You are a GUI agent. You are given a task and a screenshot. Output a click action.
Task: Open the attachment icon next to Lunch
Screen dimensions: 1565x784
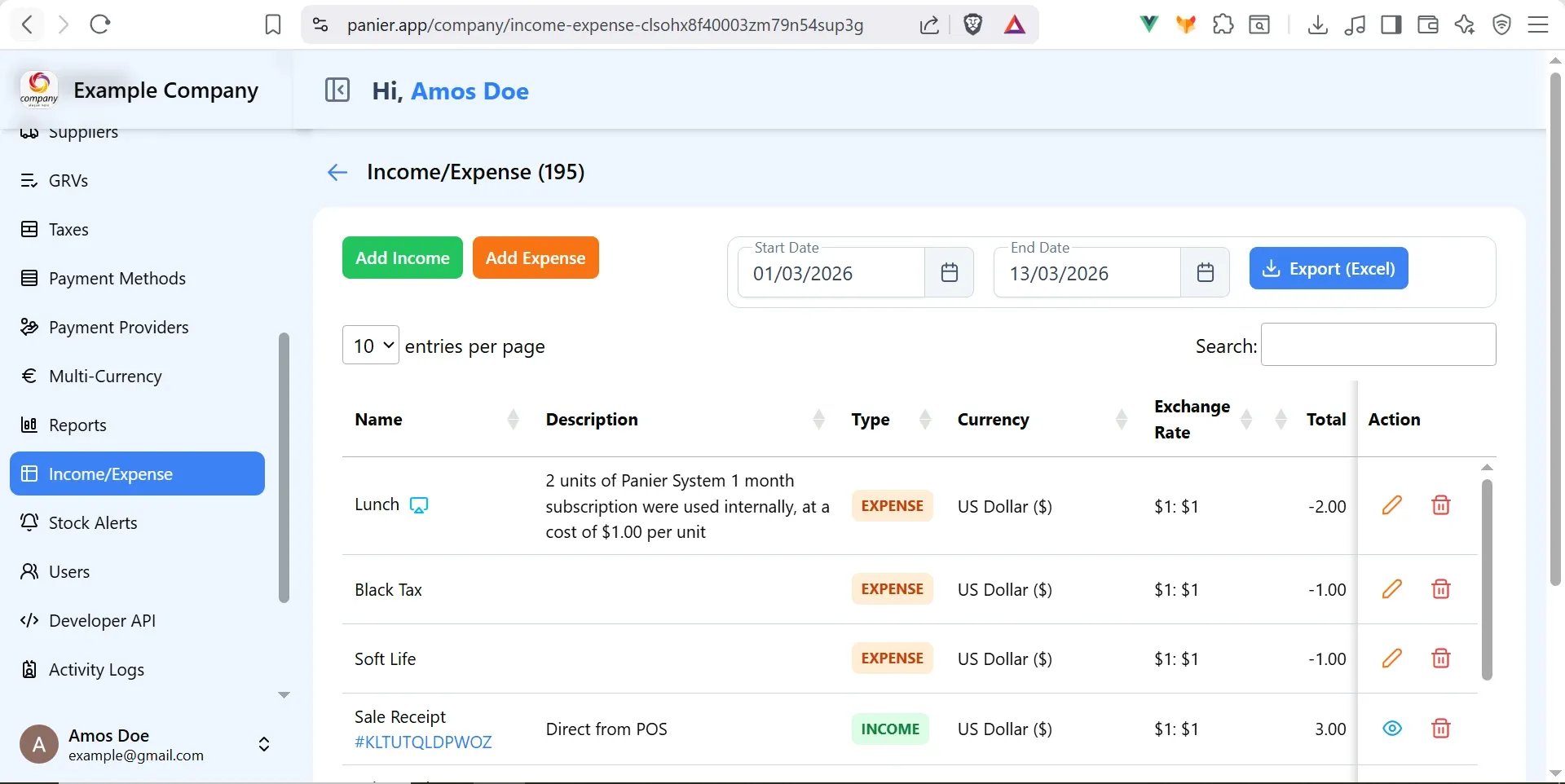[419, 505]
